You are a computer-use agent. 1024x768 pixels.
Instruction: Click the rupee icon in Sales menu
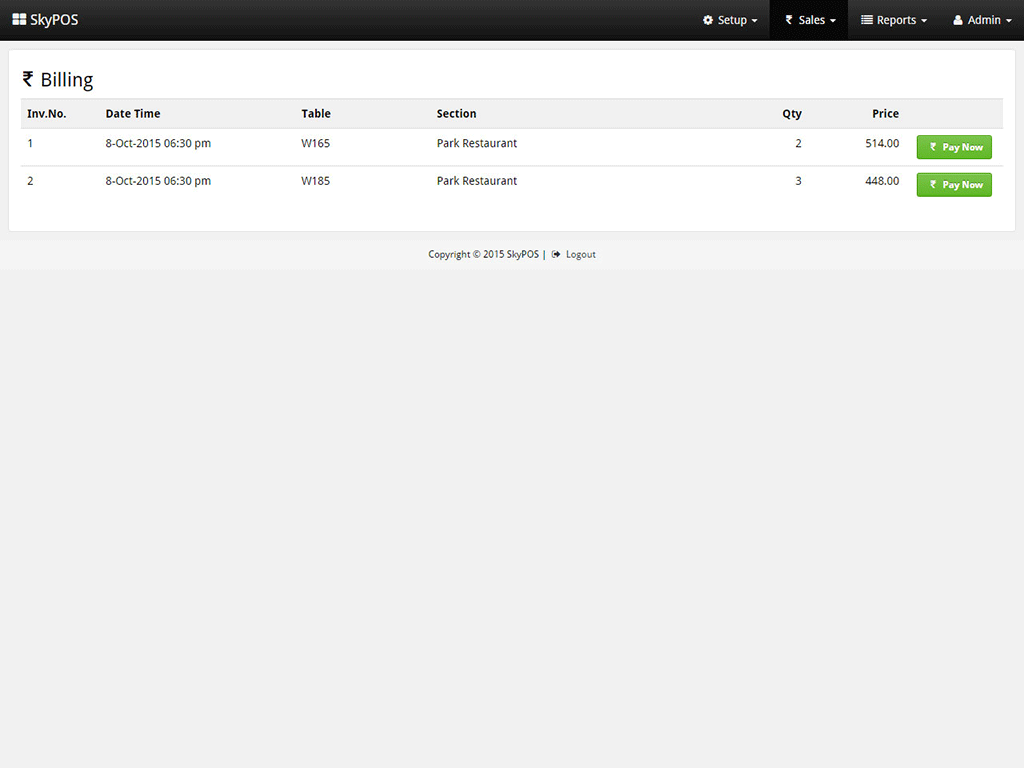pyautogui.click(x=789, y=20)
